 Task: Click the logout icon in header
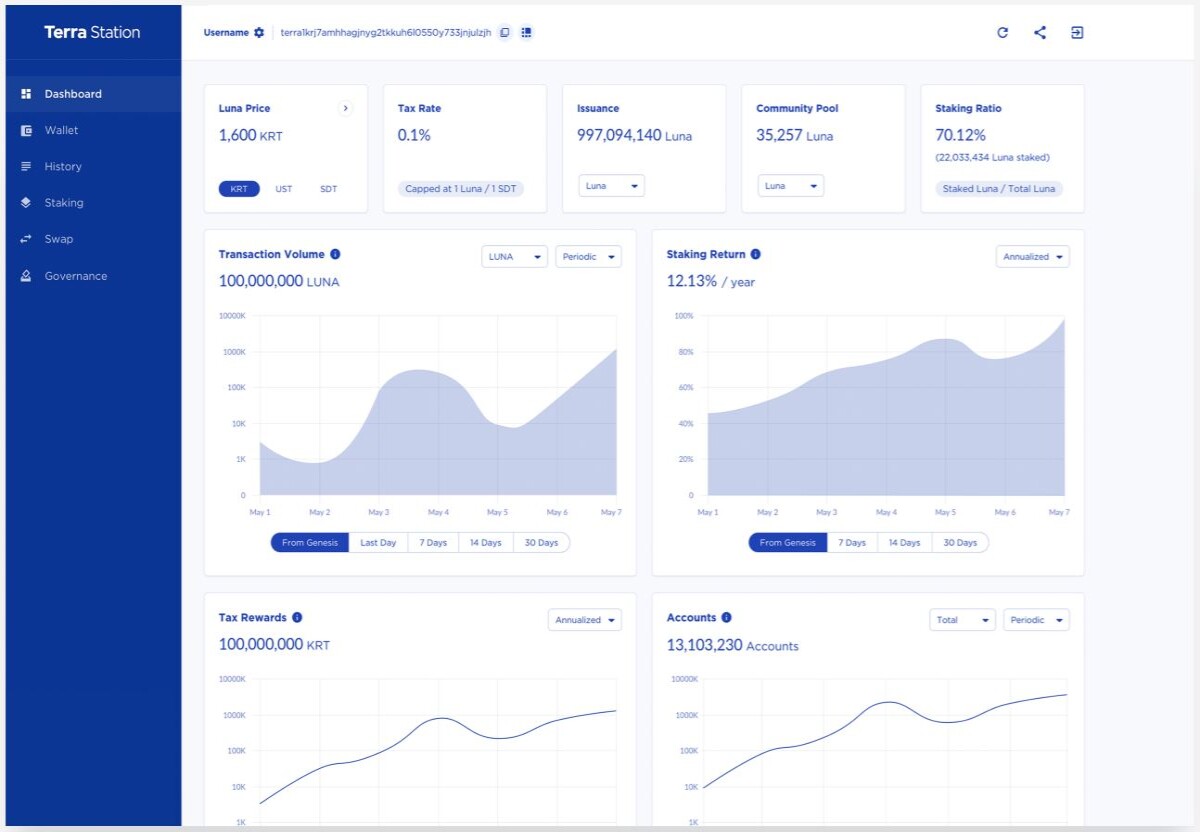coord(1077,32)
